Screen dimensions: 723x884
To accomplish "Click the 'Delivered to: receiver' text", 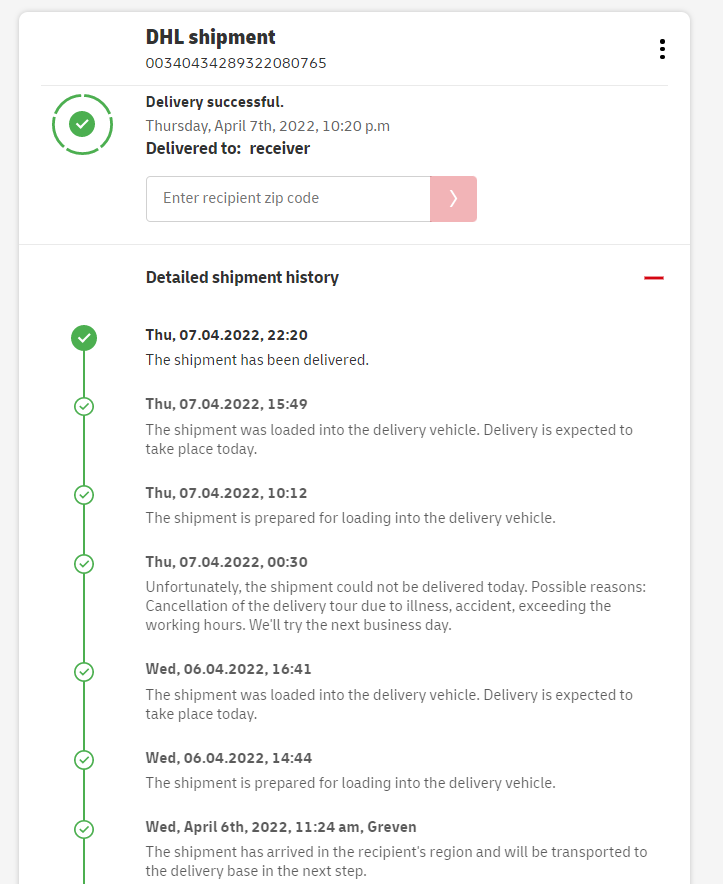I will tap(228, 148).
